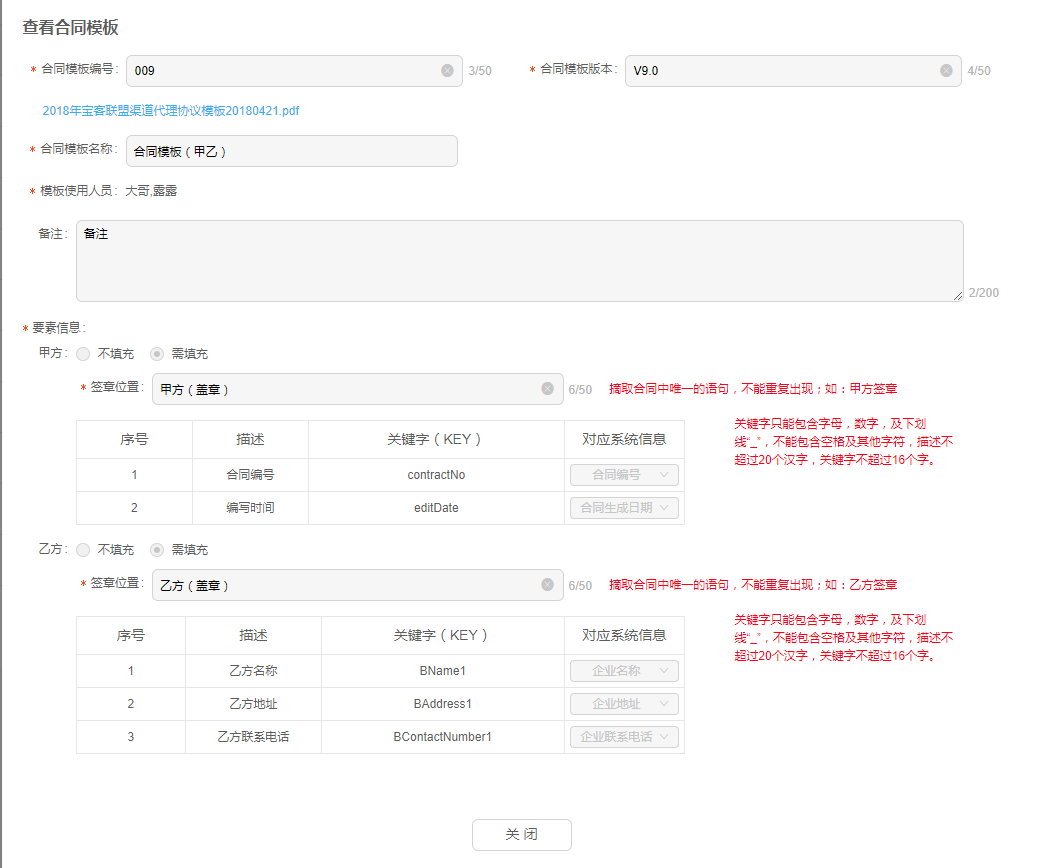Click the 合同模板名称 input field

(x=291, y=151)
